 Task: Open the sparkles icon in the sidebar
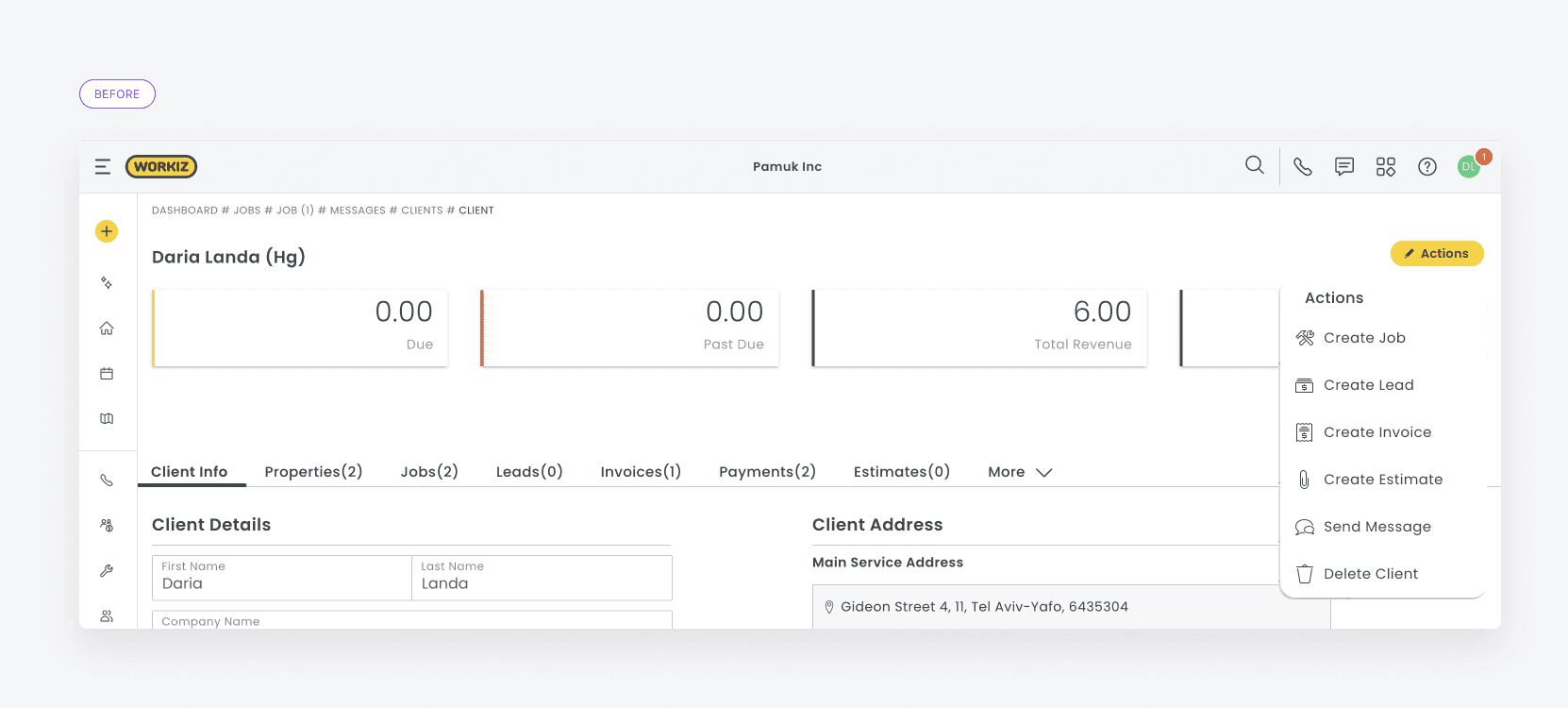click(107, 282)
